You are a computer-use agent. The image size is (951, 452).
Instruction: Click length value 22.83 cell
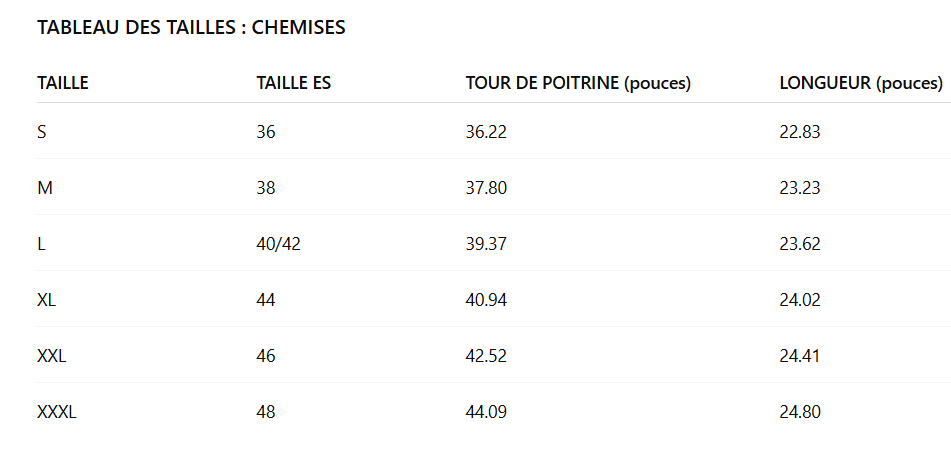(800, 132)
